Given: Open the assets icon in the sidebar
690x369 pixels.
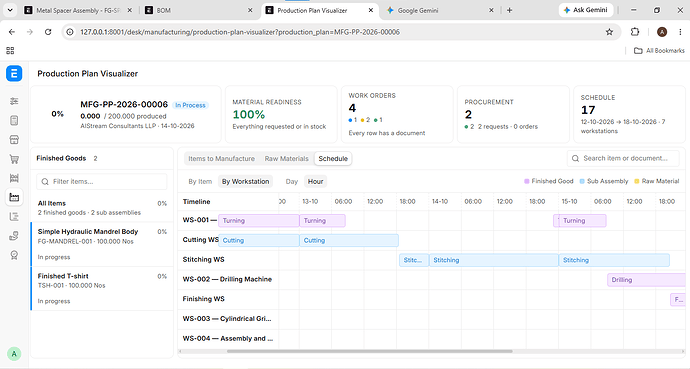Looking at the screenshot, I should (x=14, y=236).
